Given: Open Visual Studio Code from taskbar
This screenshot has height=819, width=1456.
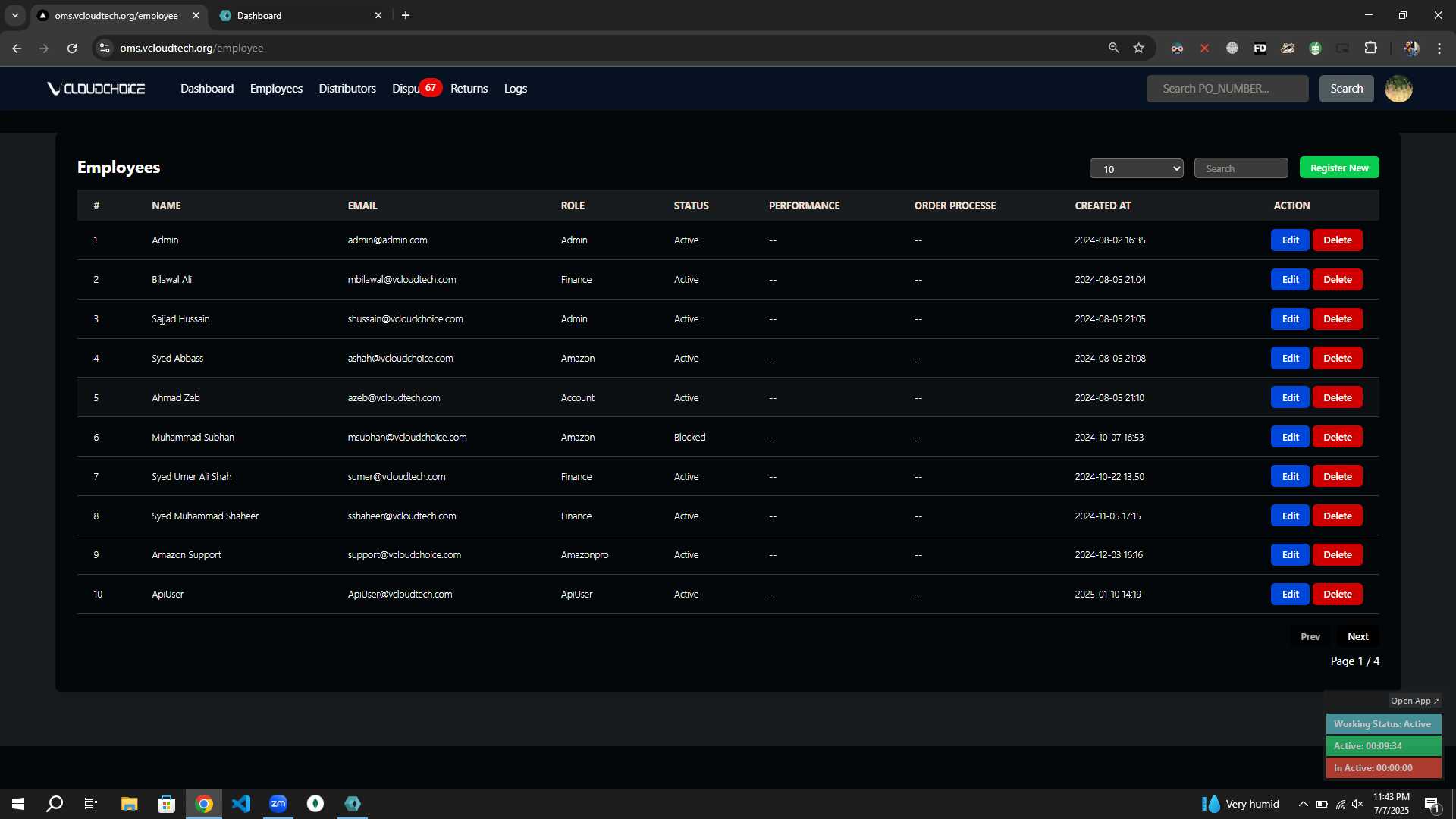Looking at the screenshot, I should [241, 804].
